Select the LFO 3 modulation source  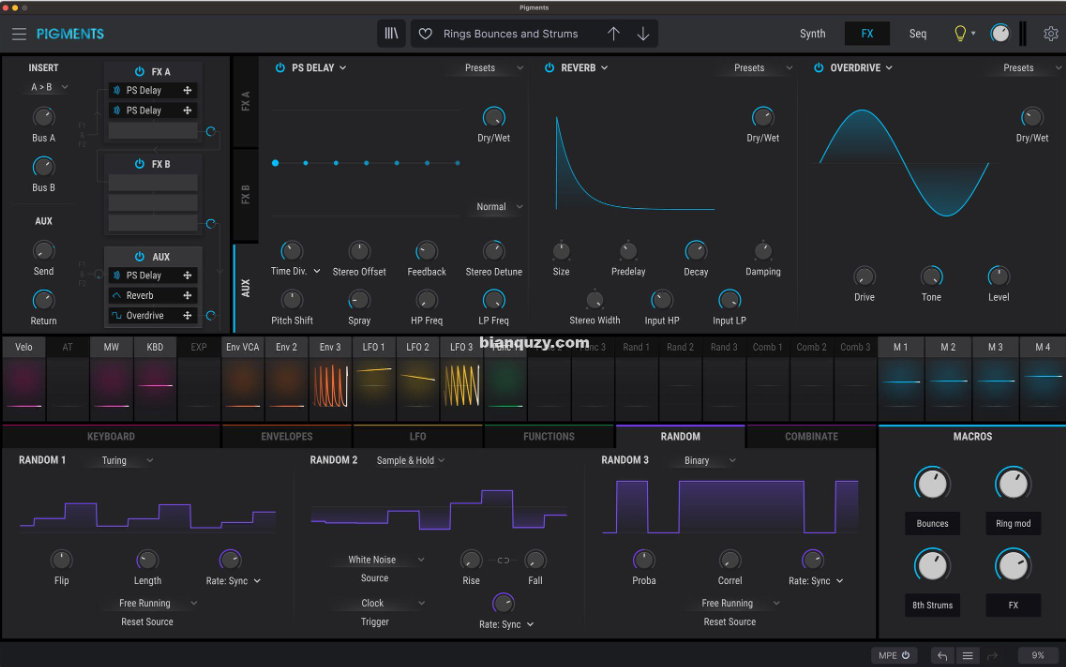tap(461, 347)
